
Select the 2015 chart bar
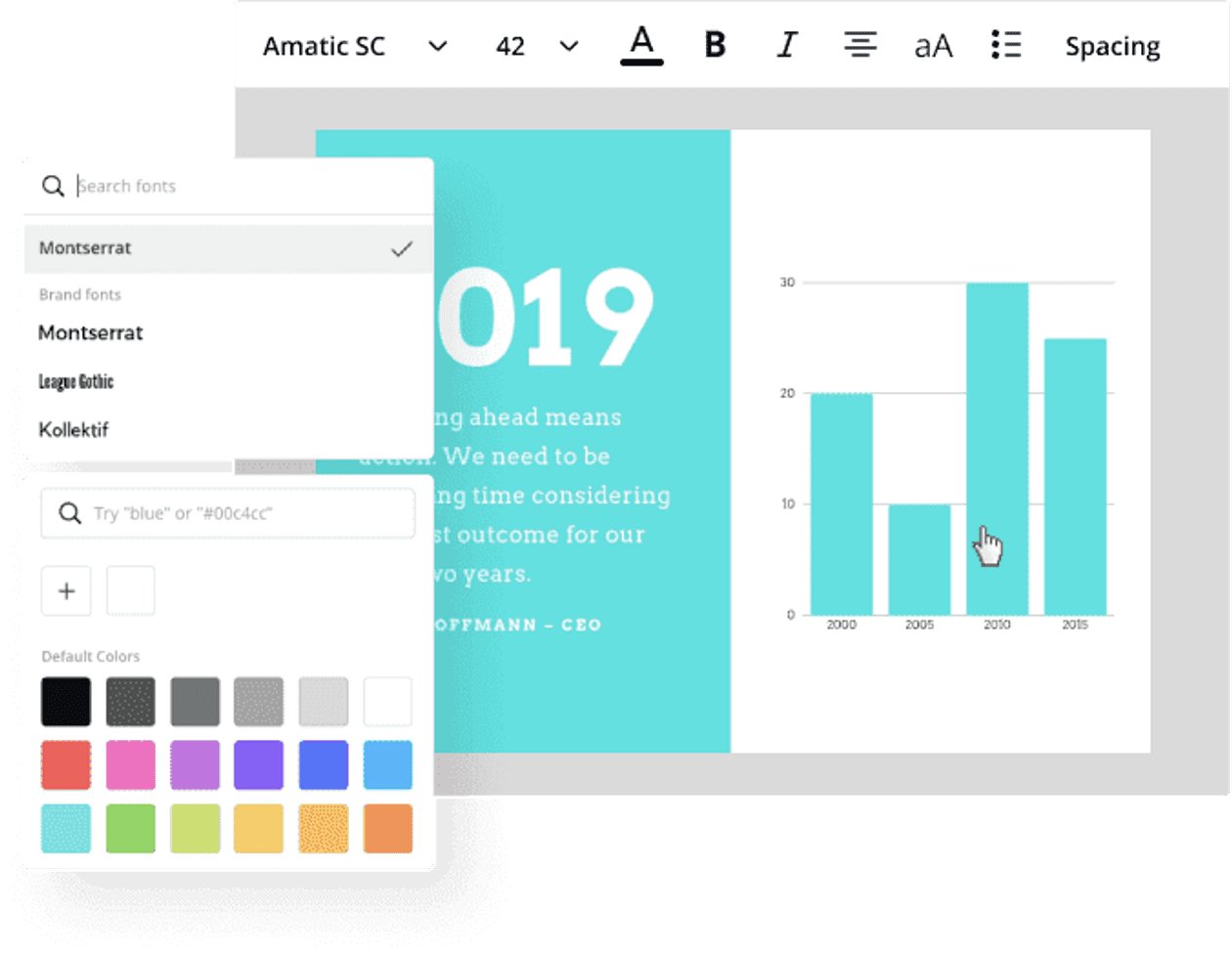(1076, 476)
